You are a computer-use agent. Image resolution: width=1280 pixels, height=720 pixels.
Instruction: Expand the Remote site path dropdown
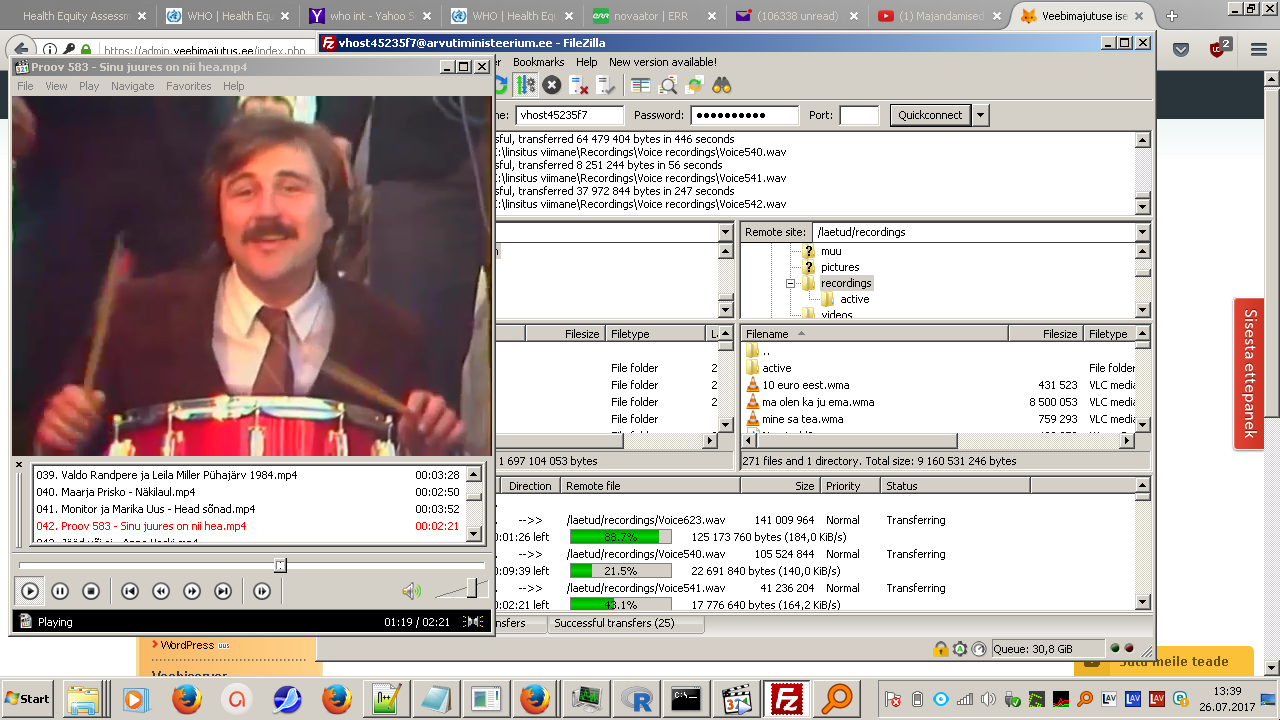pos(1142,232)
